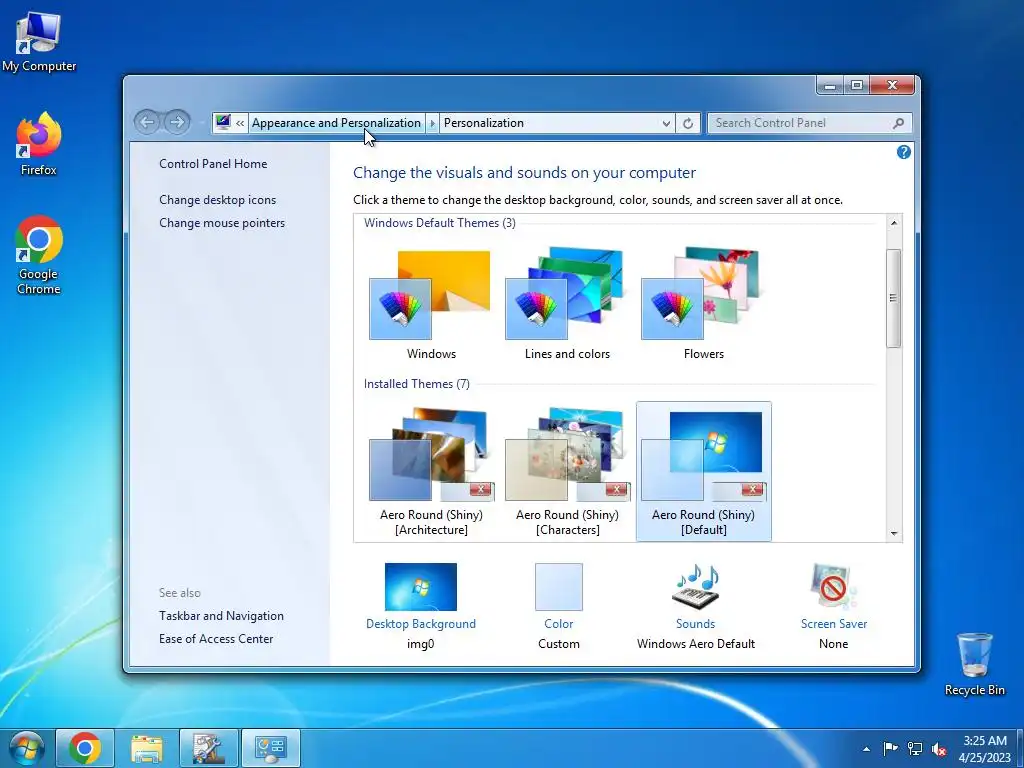Select the Lines and colors theme
Image resolution: width=1024 pixels, height=768 pixels.
click(567, 304)
